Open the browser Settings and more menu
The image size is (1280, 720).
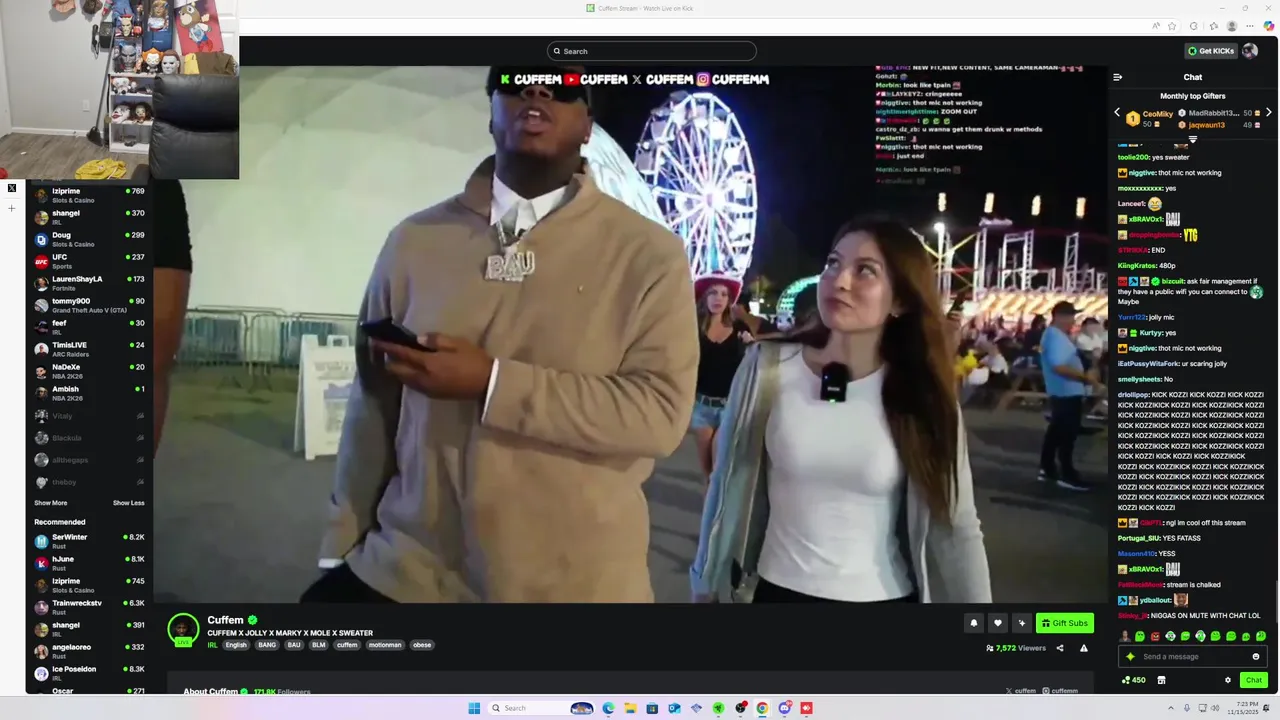[x=1250, y=26]
